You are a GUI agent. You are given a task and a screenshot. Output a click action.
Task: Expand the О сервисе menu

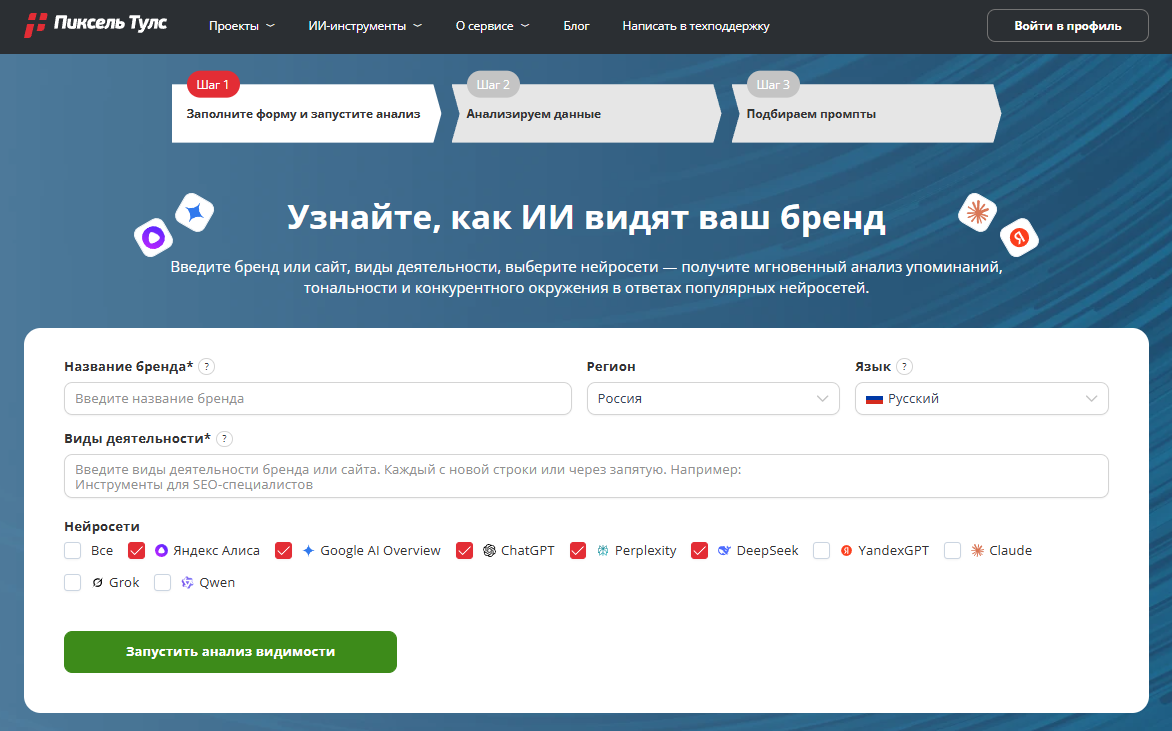493,26
